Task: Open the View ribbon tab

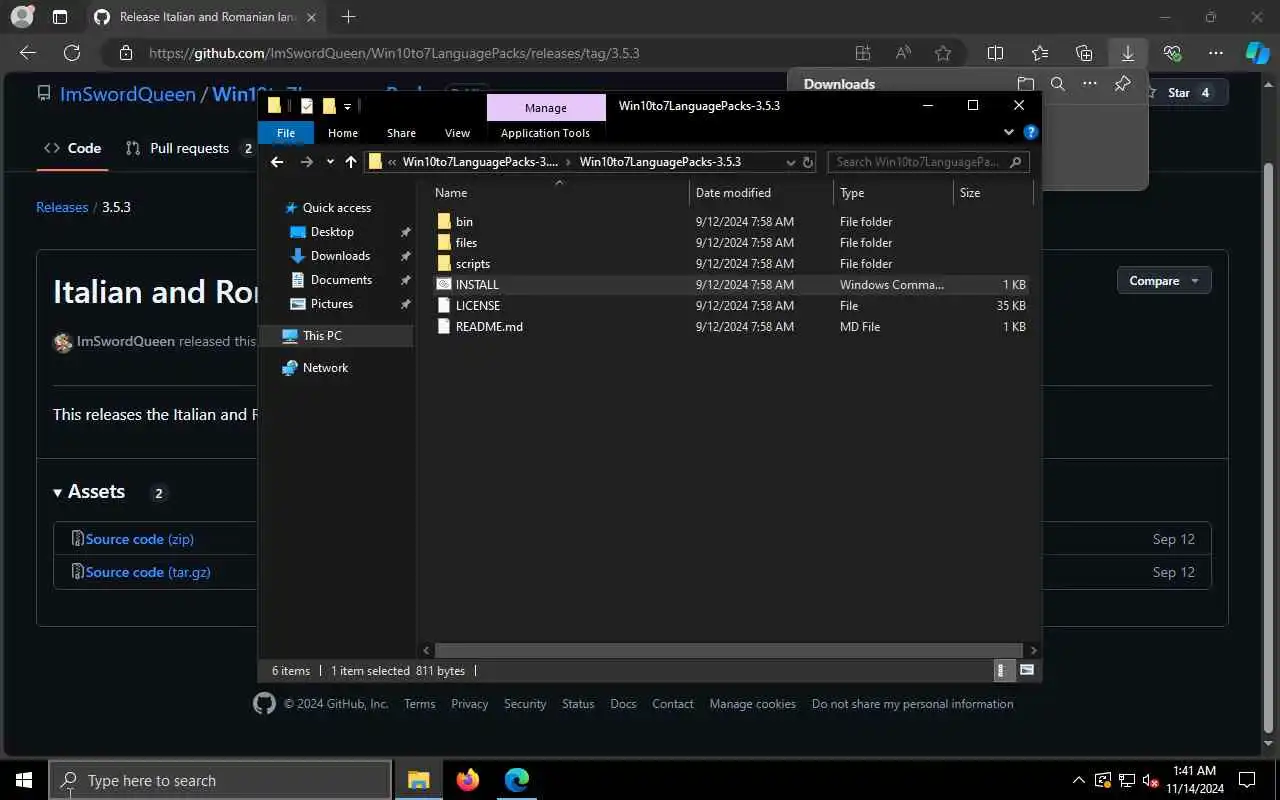Action: 457,133
